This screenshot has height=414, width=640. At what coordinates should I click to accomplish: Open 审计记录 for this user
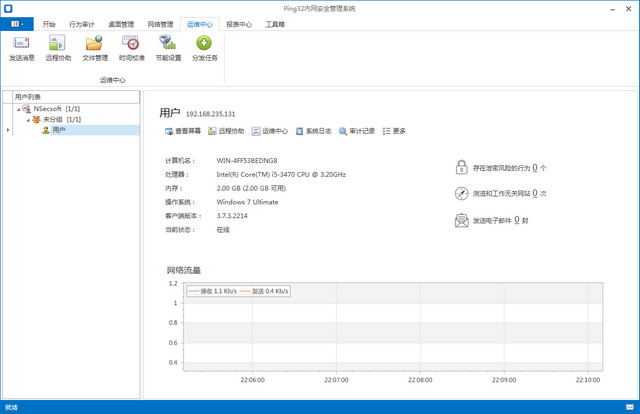tap(357, 130)
